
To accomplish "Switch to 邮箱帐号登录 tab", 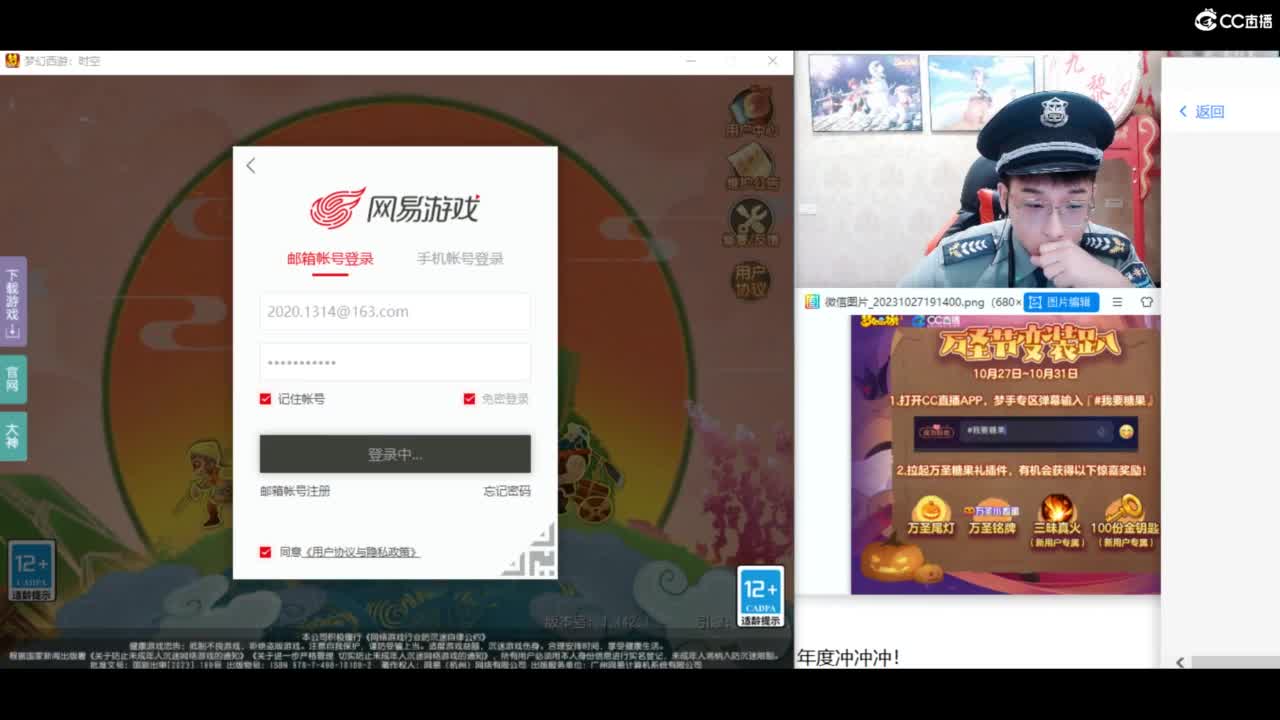I will (330, 259).
